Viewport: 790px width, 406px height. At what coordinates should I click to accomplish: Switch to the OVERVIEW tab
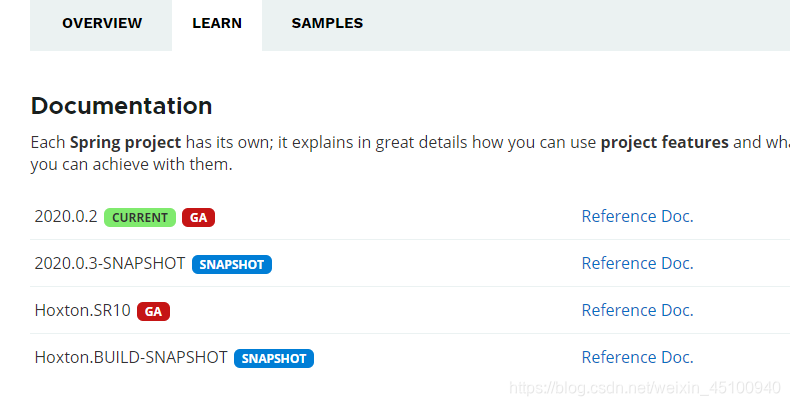click(102, 23)
